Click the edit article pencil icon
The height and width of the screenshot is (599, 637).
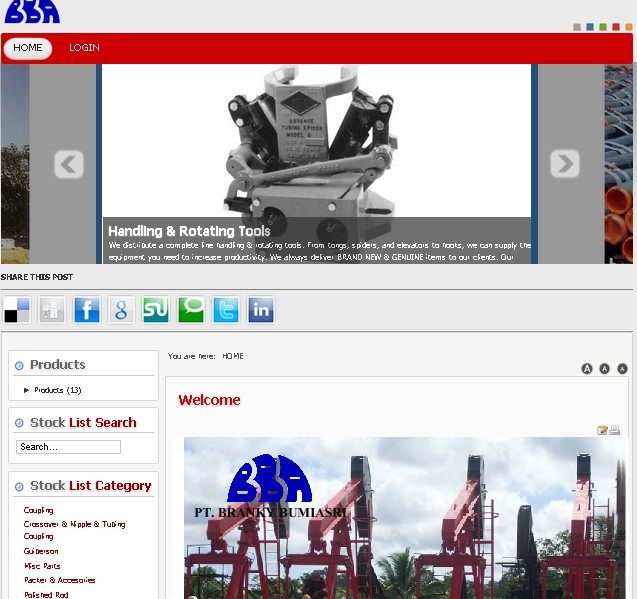coord(602,430)
